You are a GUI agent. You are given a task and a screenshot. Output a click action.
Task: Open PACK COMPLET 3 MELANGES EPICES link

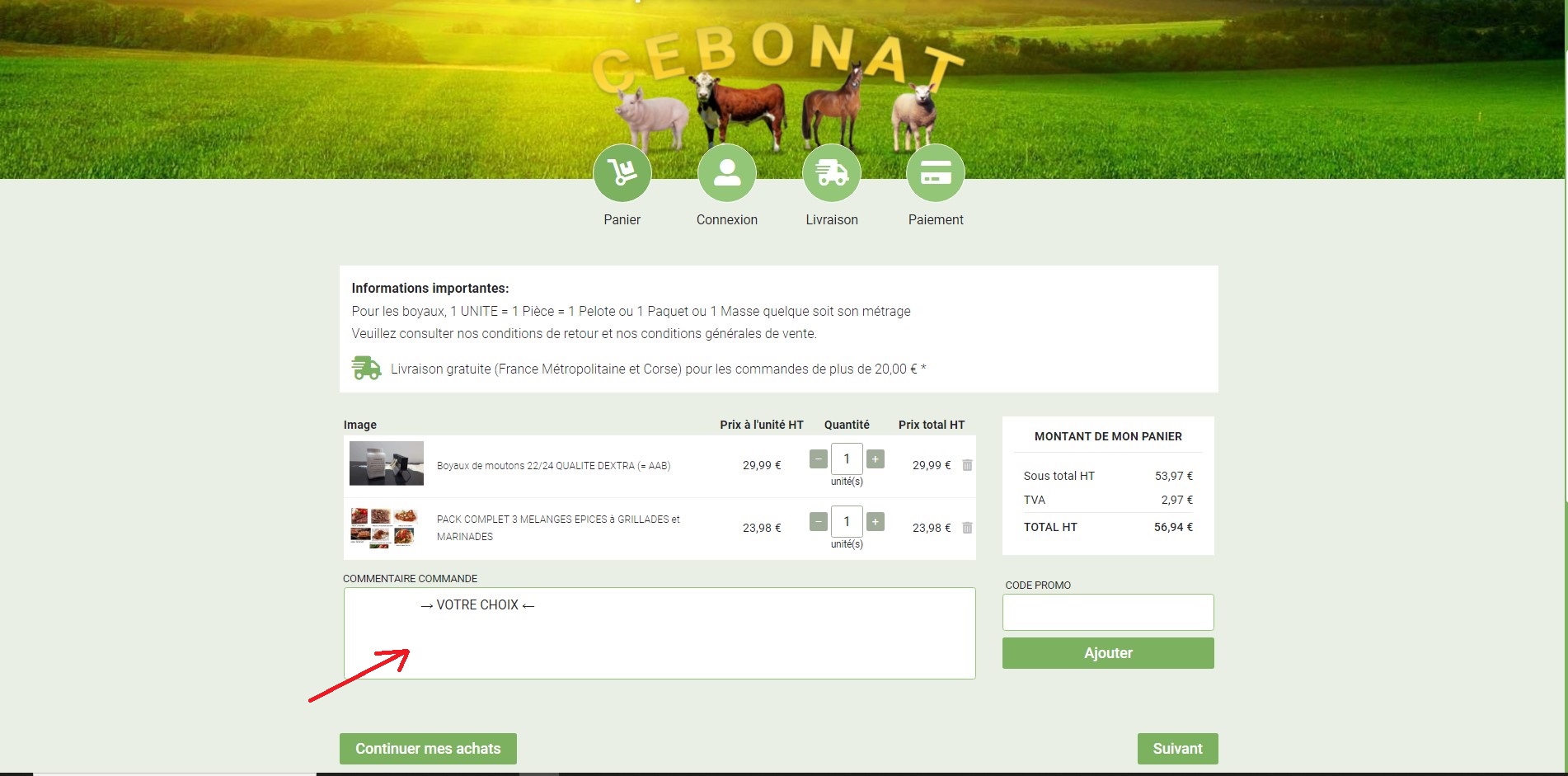coord(558,528)
